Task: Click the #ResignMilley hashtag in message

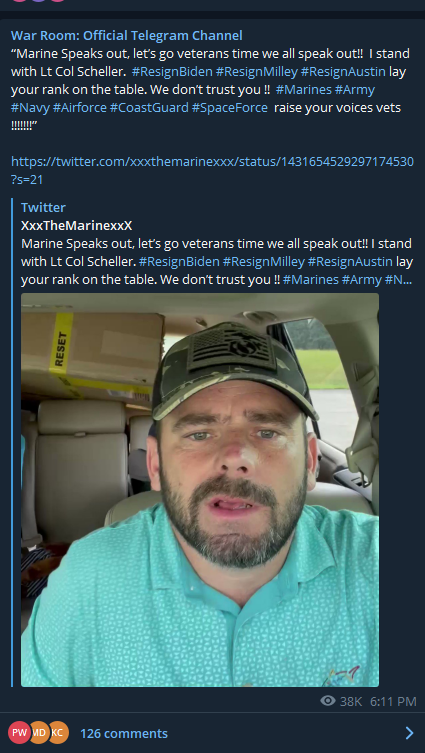Action: (256, 72)
